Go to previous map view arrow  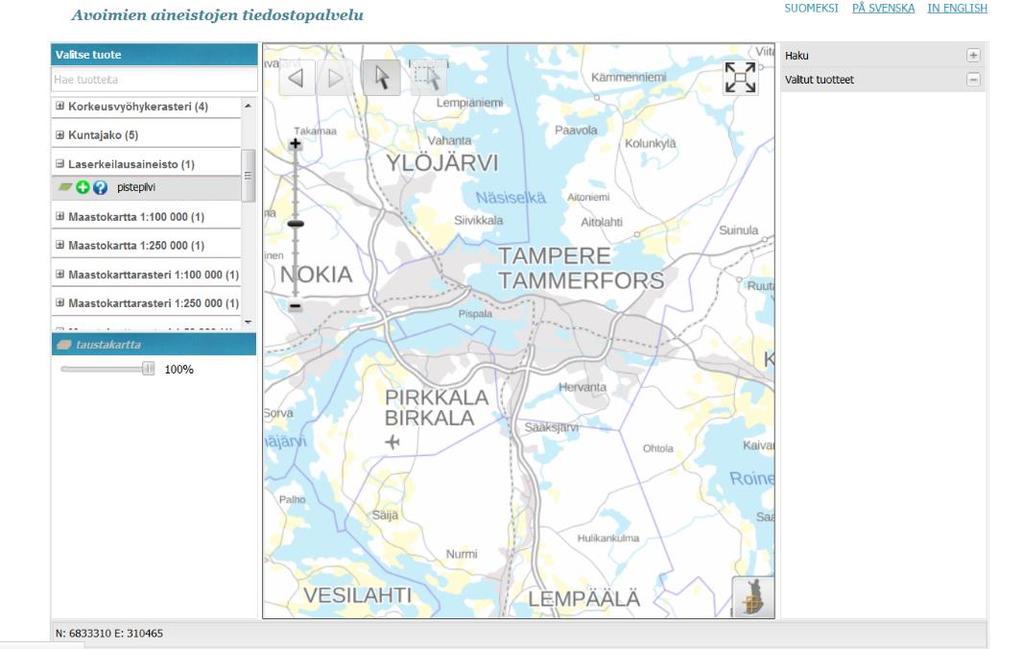coord(297,78)
